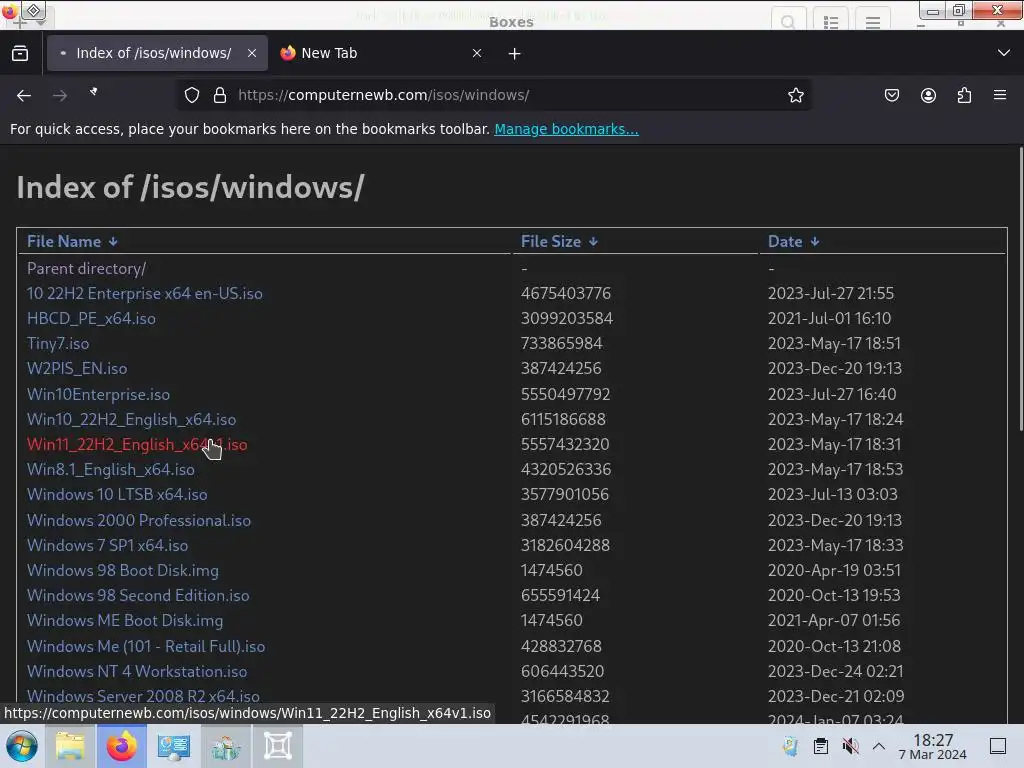
Task: Show site security padlock info
Action: (x=220, y=95)
